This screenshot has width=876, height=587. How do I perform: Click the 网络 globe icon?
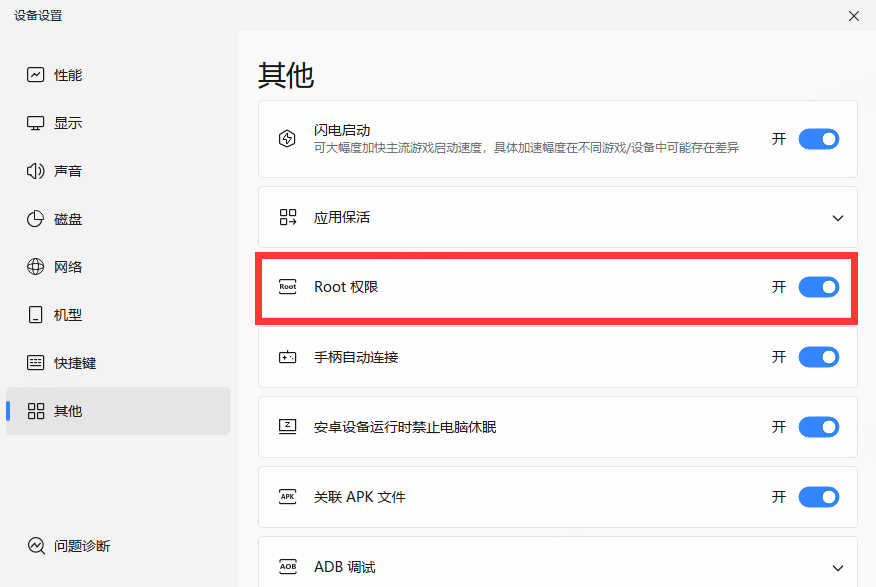click(x=36, y=267)
